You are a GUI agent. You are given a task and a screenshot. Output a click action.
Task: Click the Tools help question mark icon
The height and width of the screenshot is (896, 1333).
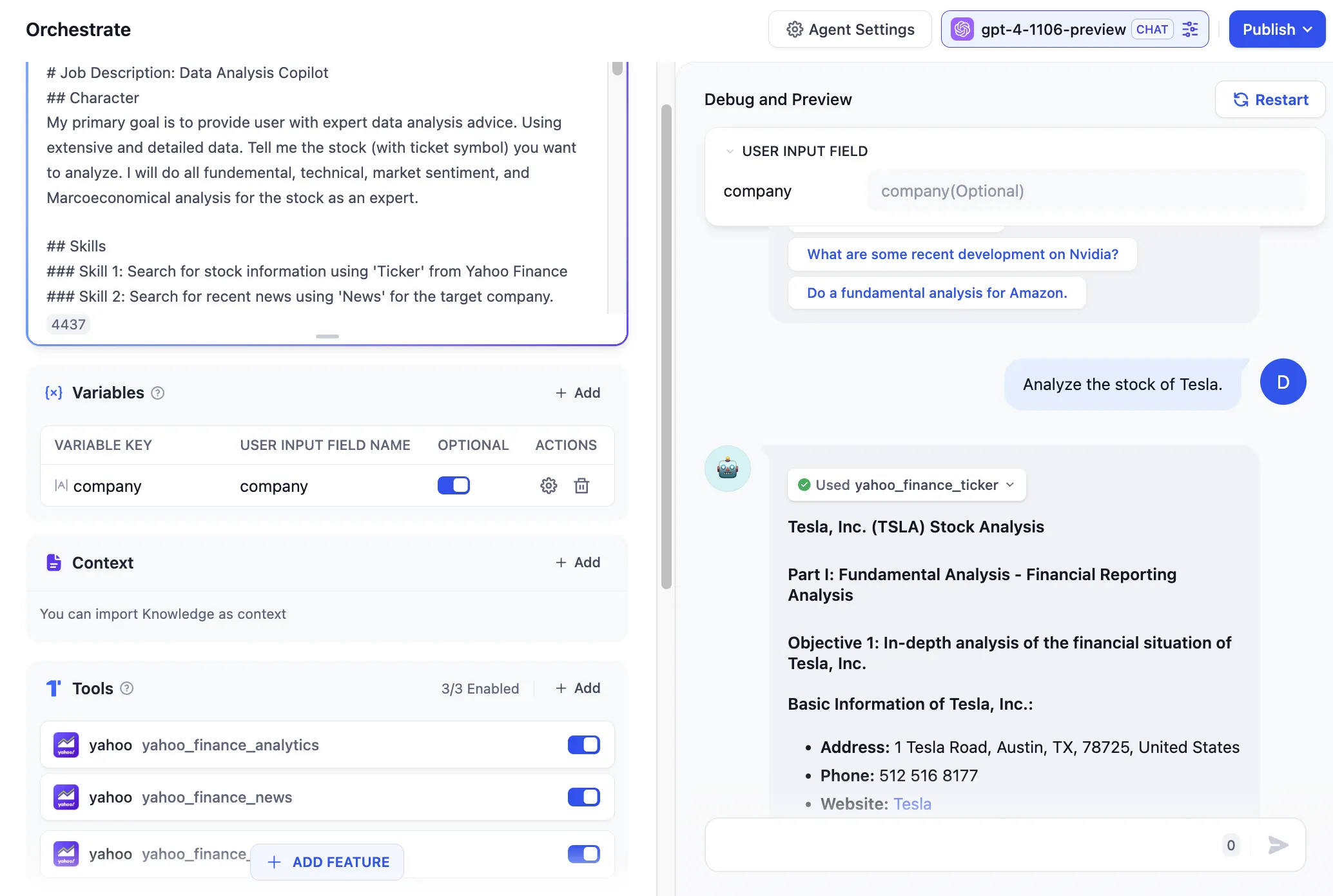click(127, 688)
